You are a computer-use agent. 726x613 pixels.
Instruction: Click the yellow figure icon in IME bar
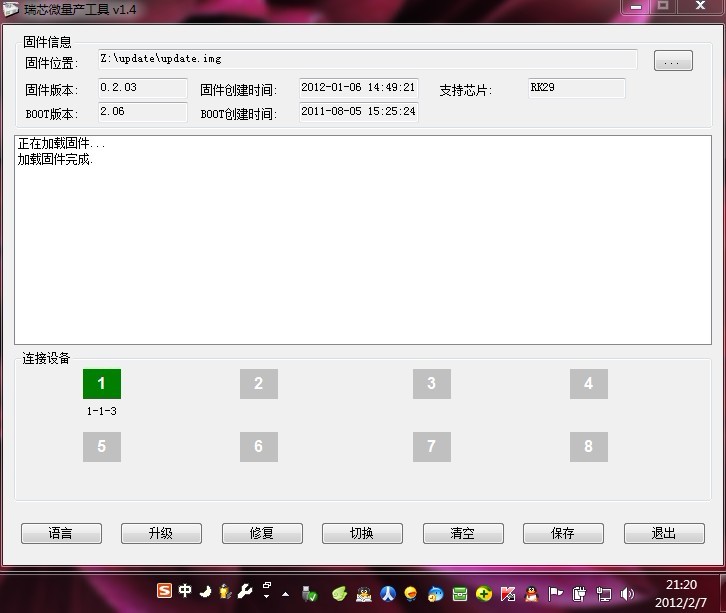[225, 591]
